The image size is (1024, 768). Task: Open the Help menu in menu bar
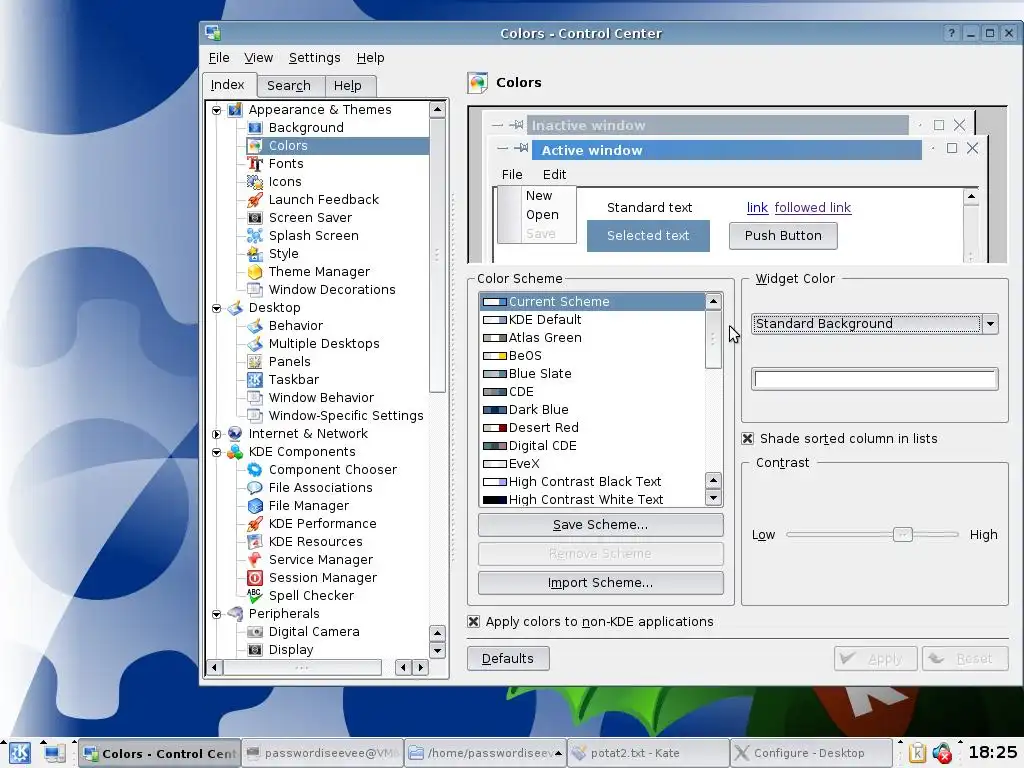[370, 57]
